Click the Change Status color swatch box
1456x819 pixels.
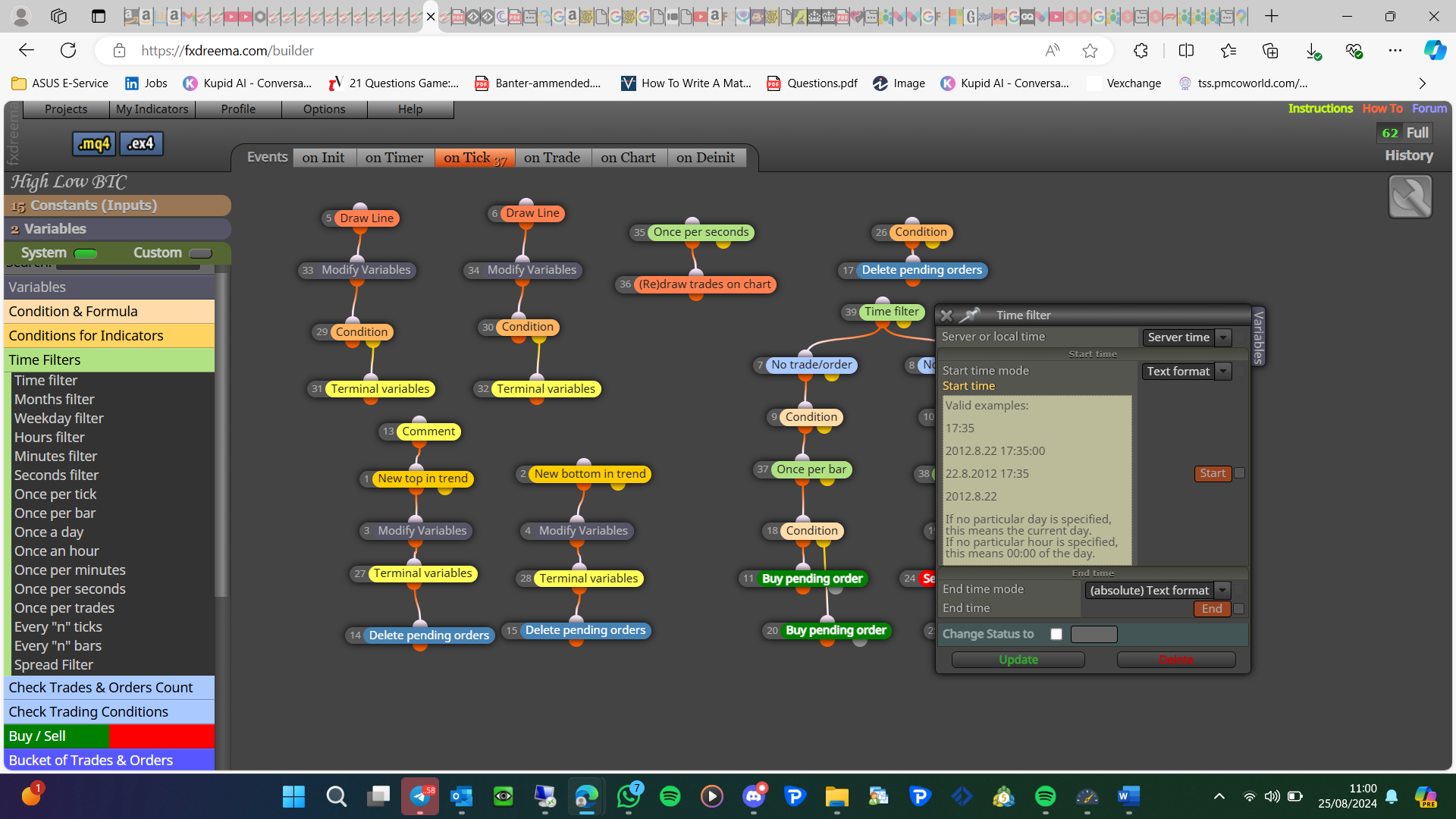point(1094,634)
